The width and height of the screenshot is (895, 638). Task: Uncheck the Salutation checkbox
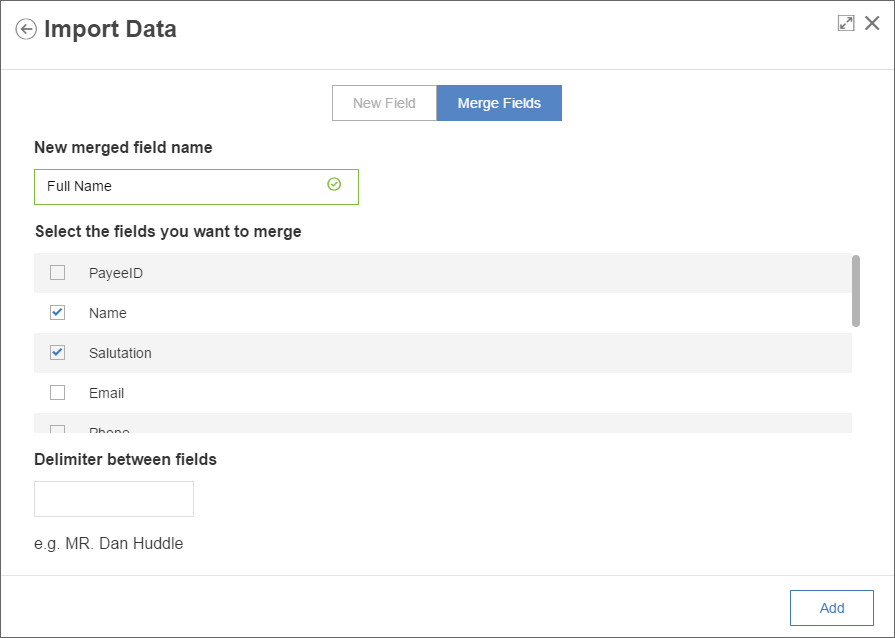(58, 353)
